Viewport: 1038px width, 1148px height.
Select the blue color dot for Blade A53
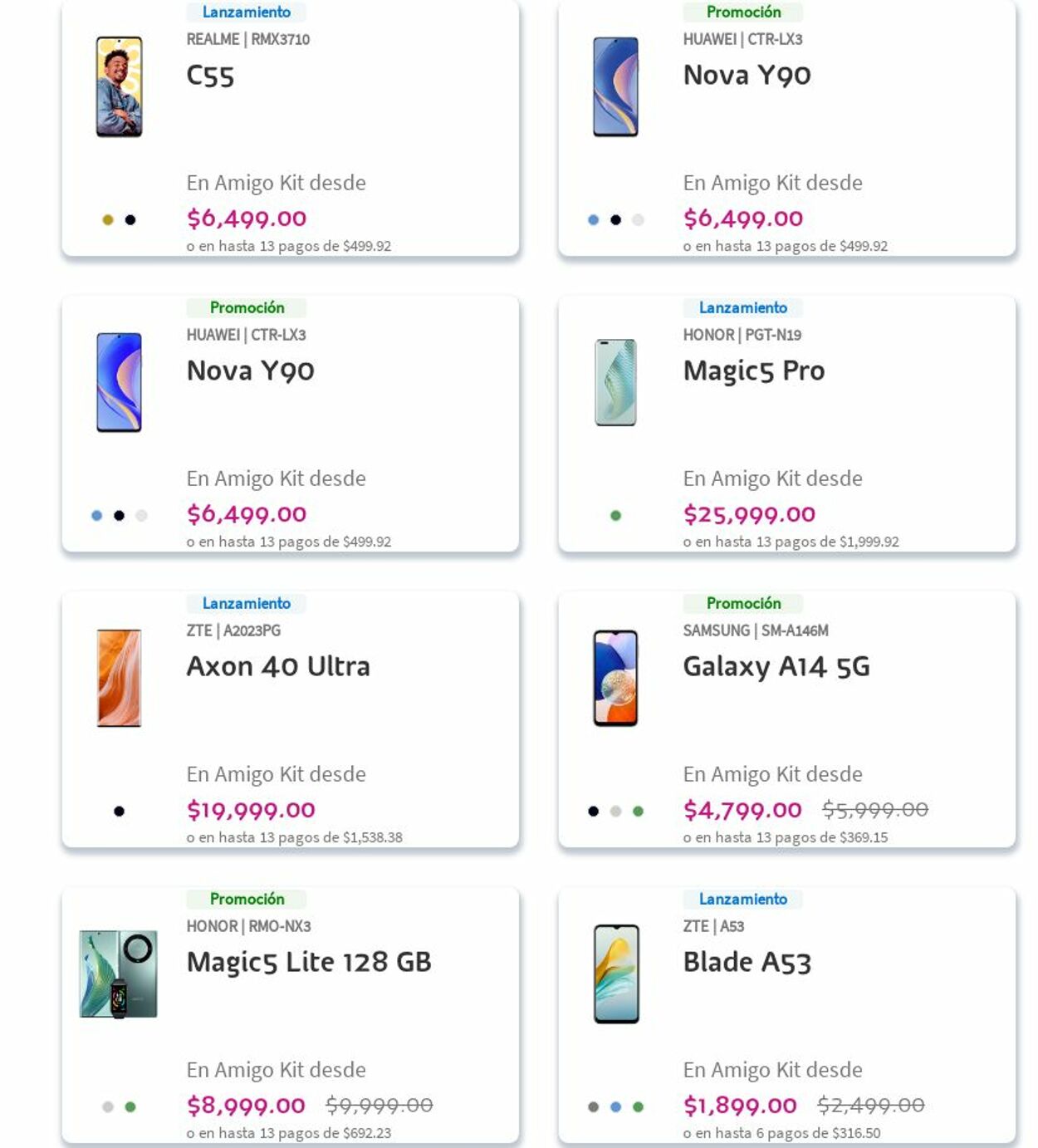click(615, 1107)
